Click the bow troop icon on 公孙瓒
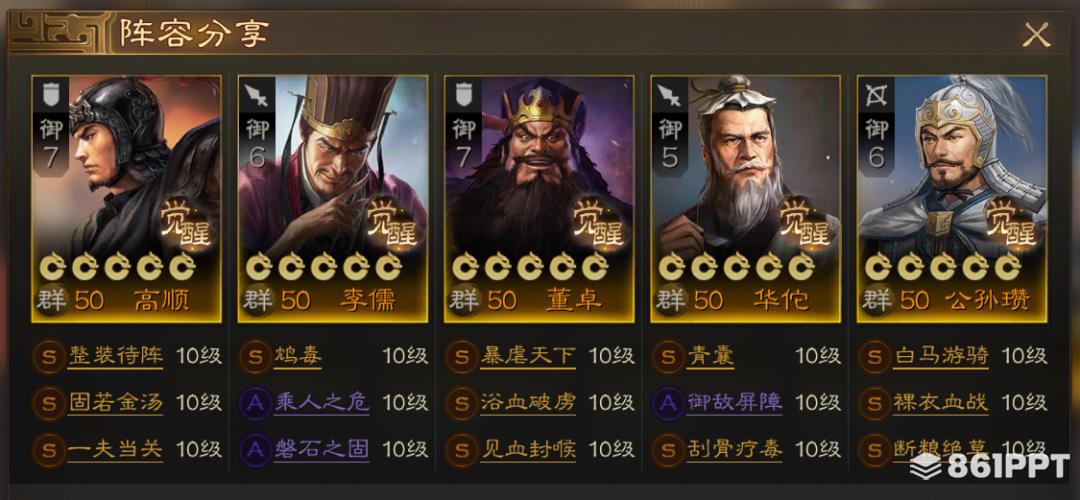The image size is (1080, 500). coord(876,94)
